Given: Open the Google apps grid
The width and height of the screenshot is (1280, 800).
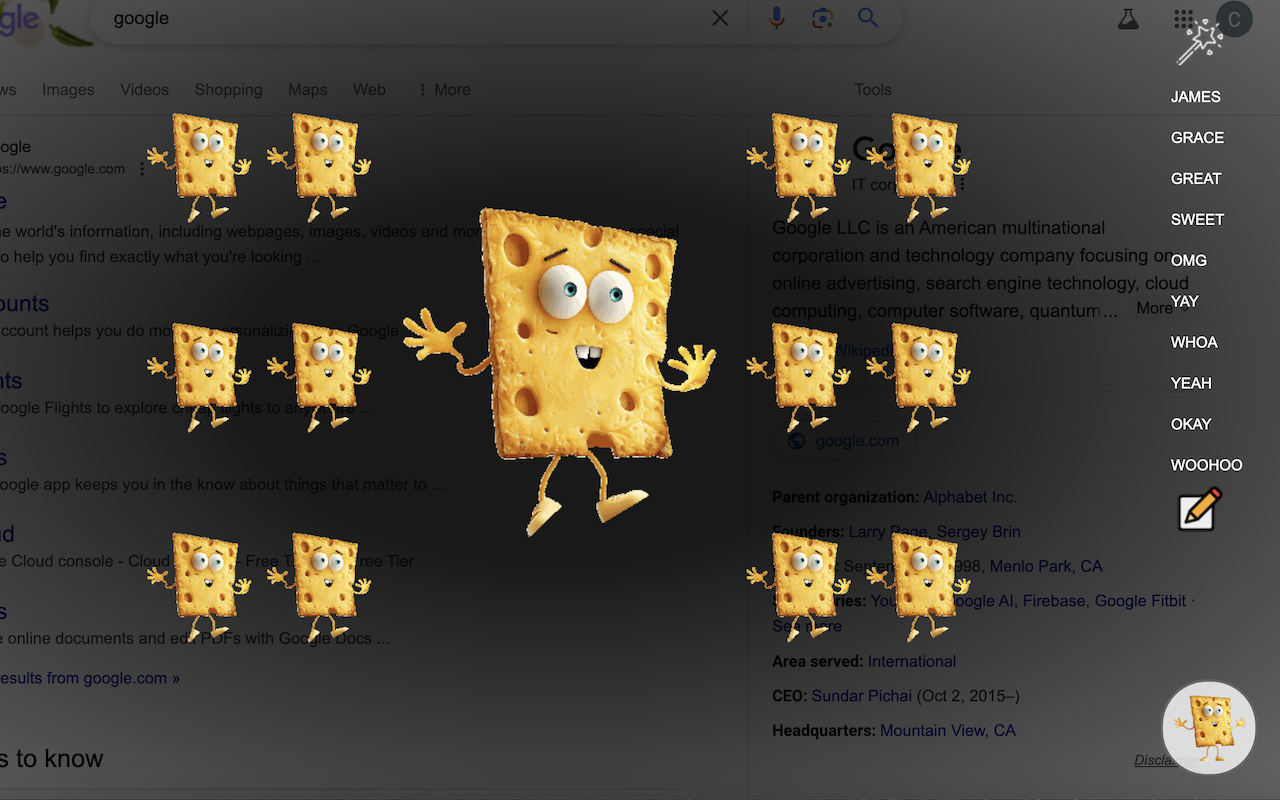Looking at the screenshot, I should (x=1183, y=19).
